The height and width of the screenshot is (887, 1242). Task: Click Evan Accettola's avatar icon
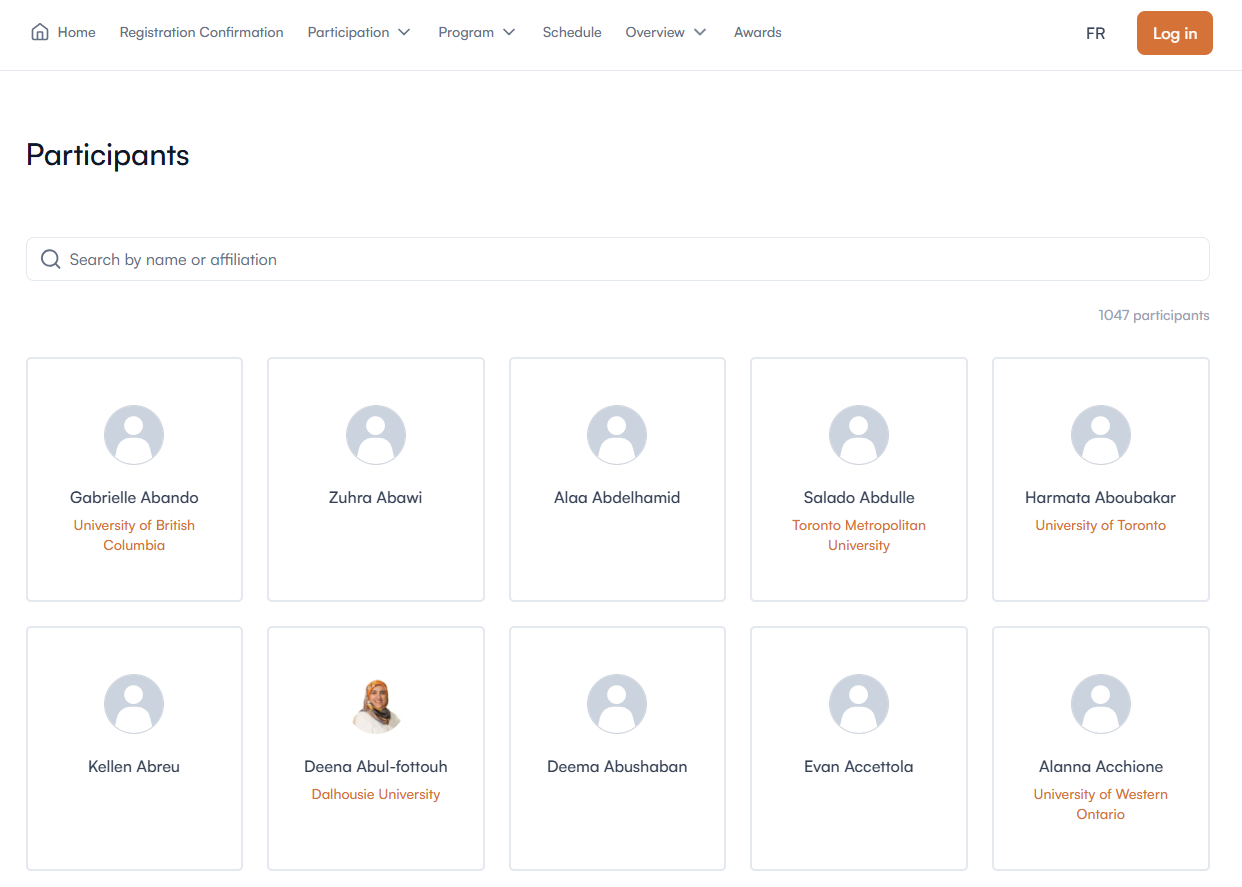pyautogui.click(x=859, y=704)
